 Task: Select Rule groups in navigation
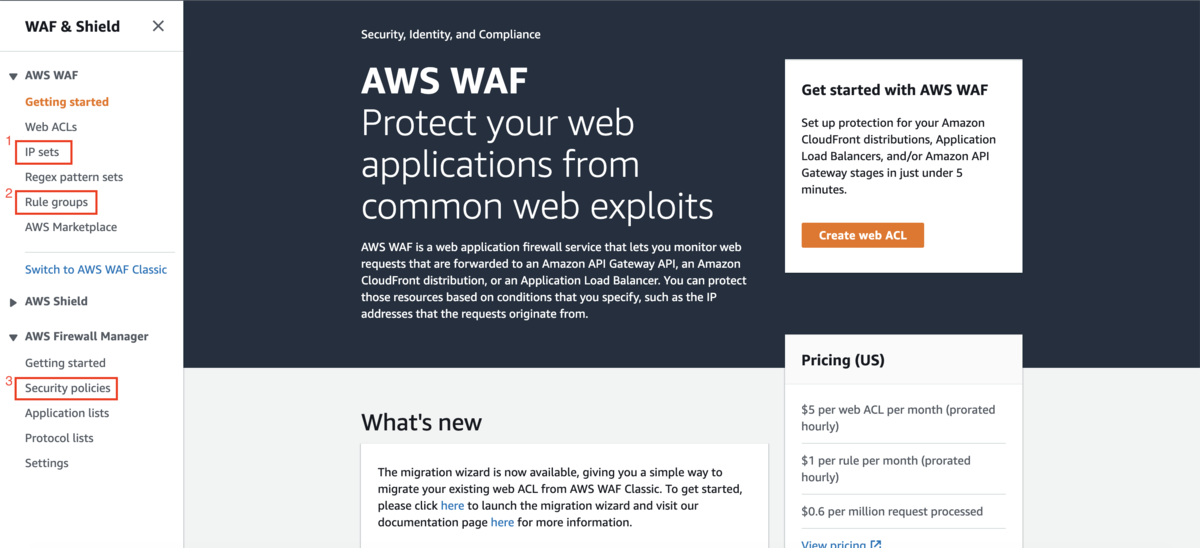tap(57, 202)
